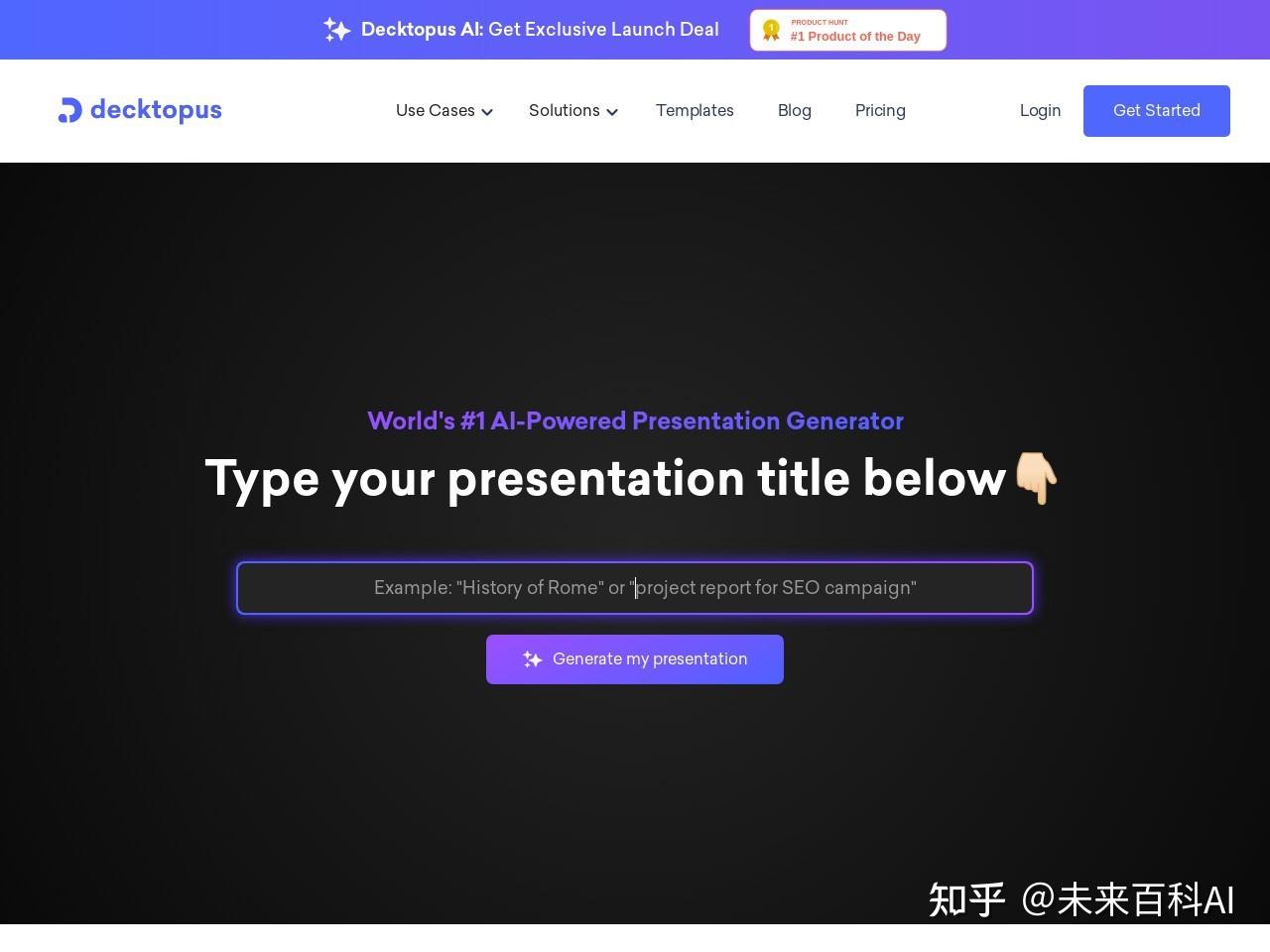Screen dimensions: 1270x952
Task: Click the Type your presentation title below heading
Action: click(x=632, y=478)
